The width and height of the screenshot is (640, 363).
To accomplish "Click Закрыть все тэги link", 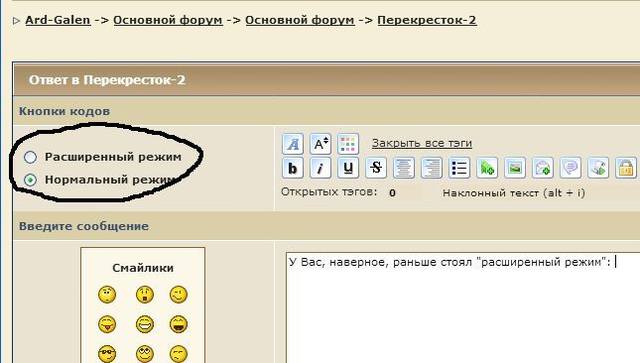I will pos(422,143).
